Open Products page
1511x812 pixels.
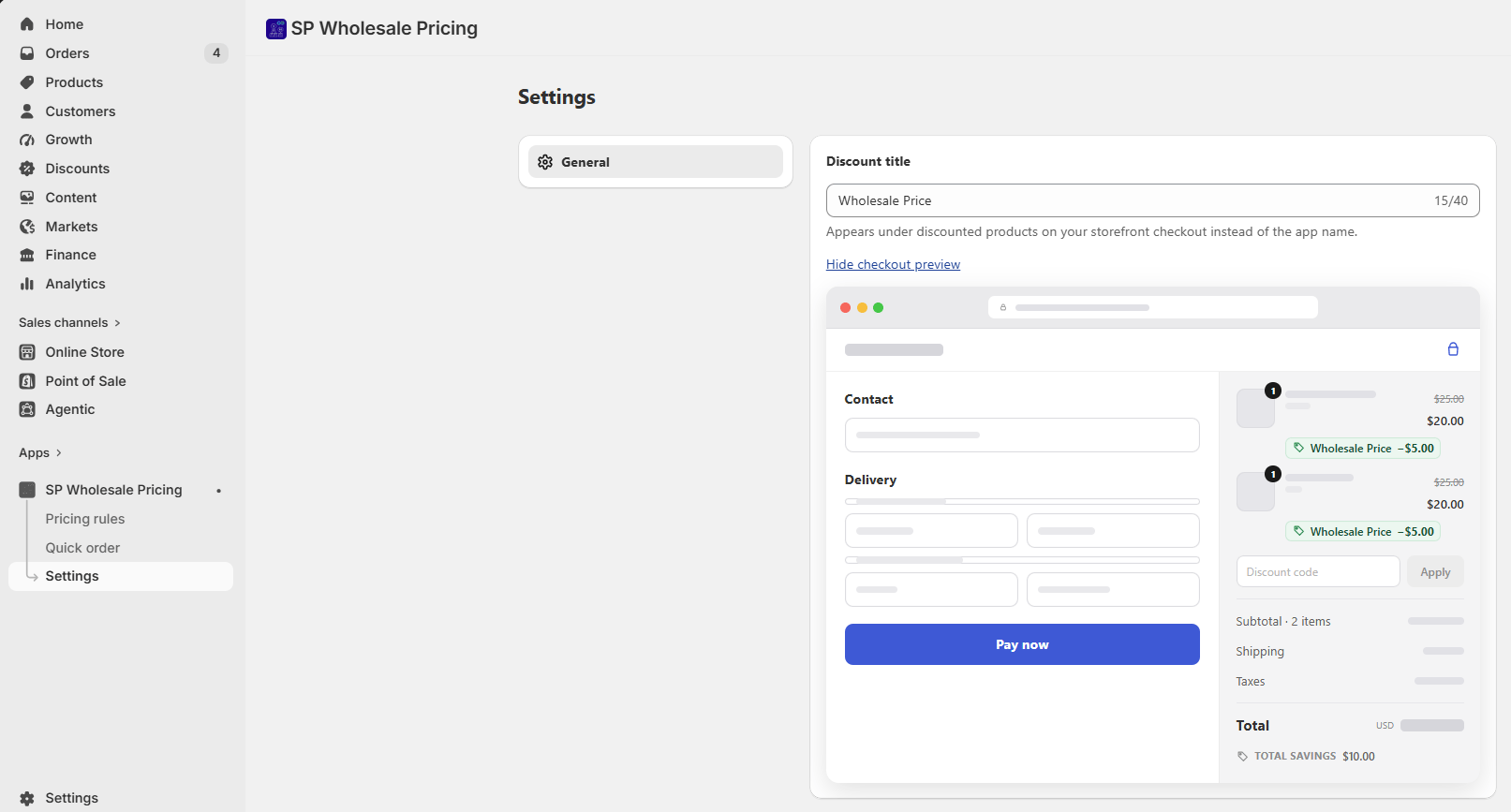click(121, 82)
